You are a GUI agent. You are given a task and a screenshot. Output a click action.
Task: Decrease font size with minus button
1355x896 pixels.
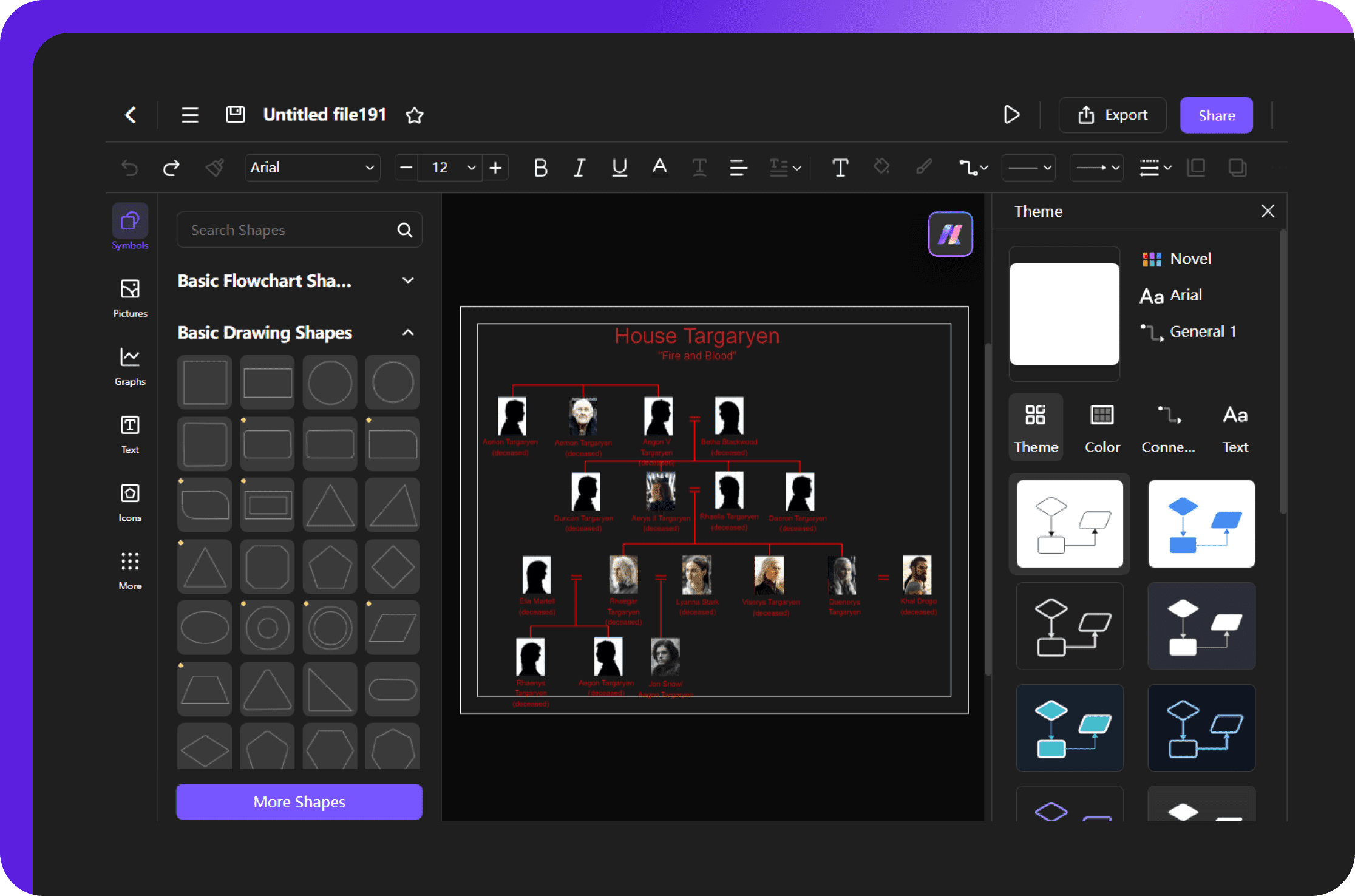tap(407, 167)
